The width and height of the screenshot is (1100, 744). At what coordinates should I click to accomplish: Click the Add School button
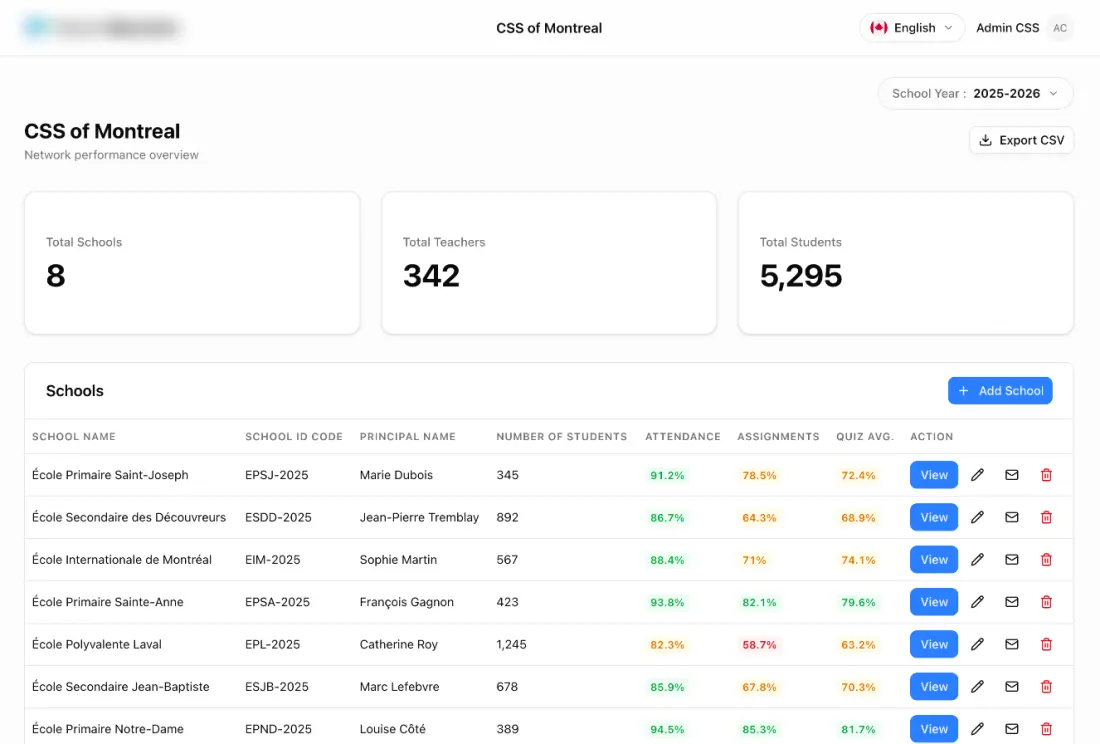[1000, 391]
